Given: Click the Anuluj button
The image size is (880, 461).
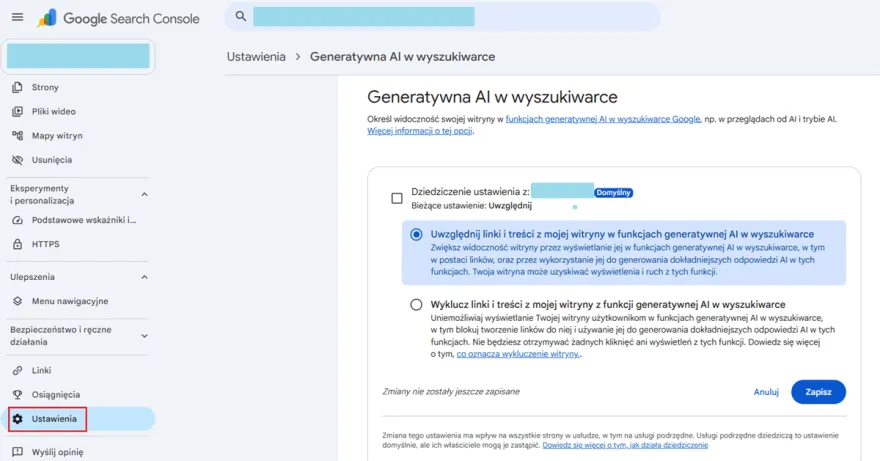Looking at the screenshot, I should click(x=766, y=392).
